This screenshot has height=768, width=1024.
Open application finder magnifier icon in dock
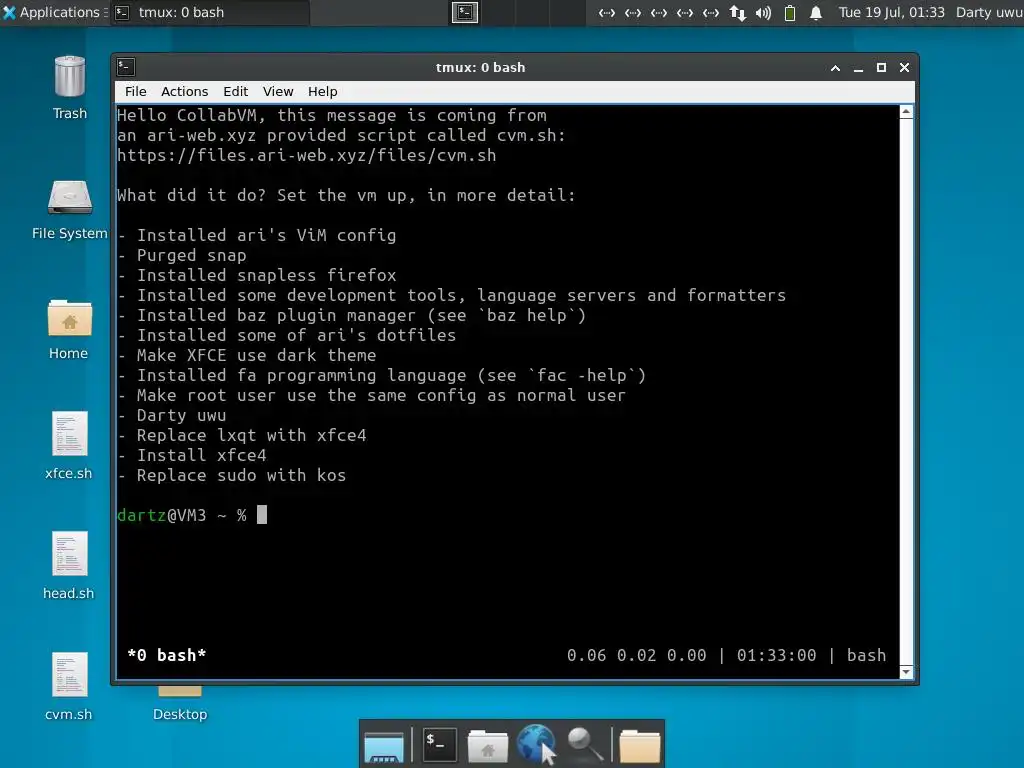pyautogui.click(x=584, y=744)
